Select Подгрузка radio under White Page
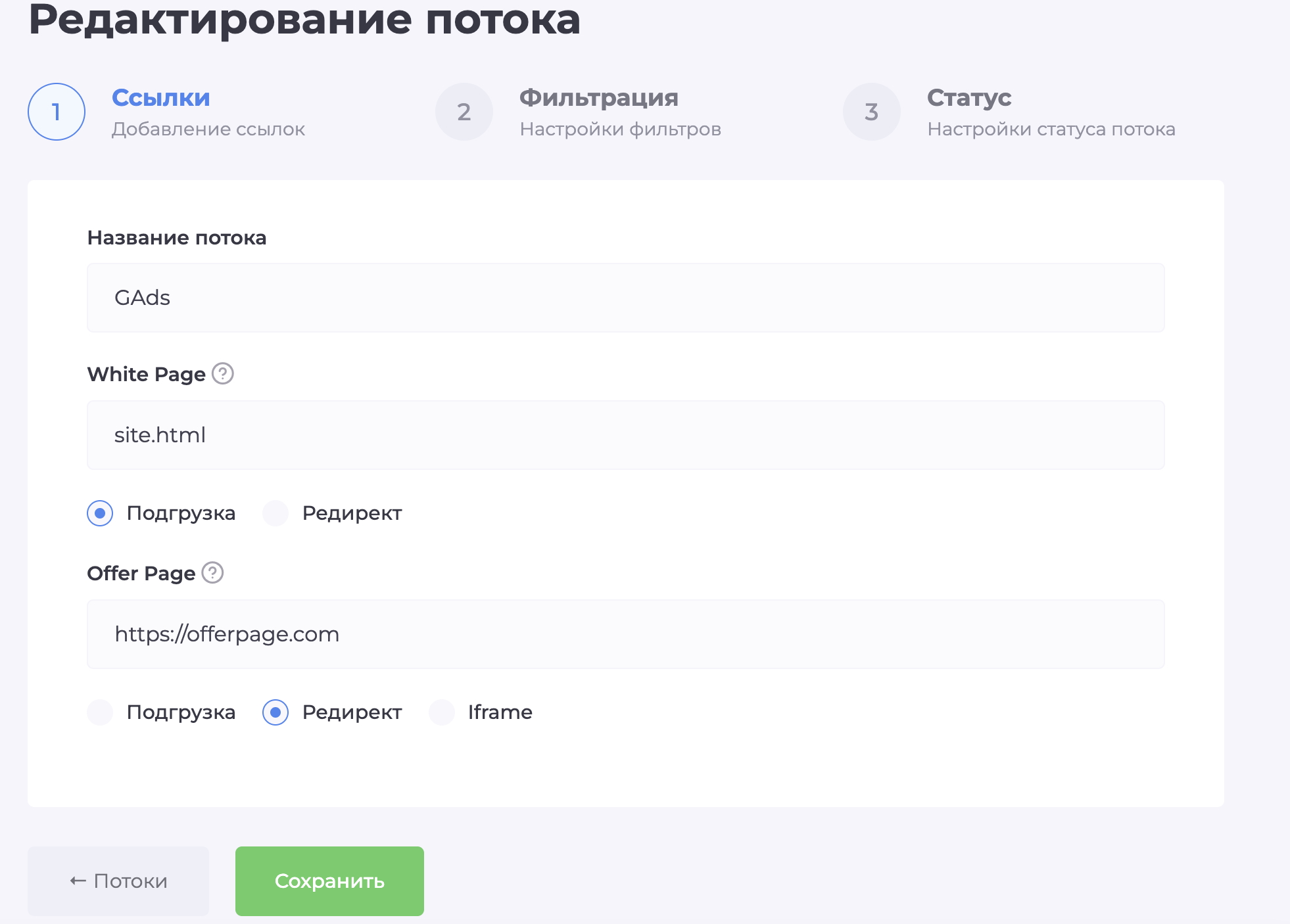Viewport: 1290px width, 924px height. 100,513
